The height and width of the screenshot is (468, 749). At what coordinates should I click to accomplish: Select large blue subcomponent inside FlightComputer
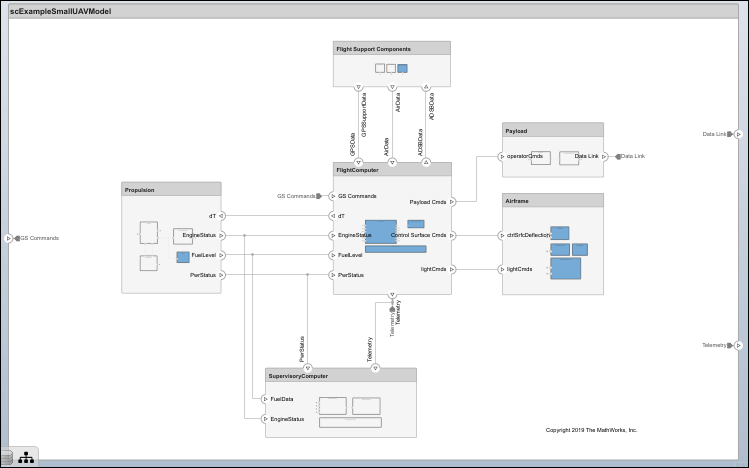(x=381, y=232)
